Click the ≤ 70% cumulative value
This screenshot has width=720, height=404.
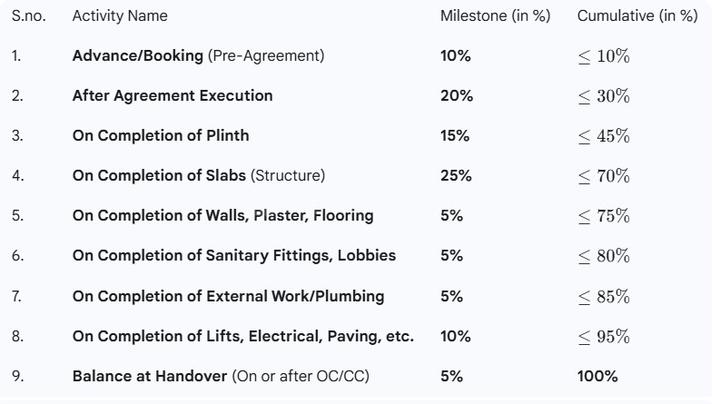[x=604, y=176]
